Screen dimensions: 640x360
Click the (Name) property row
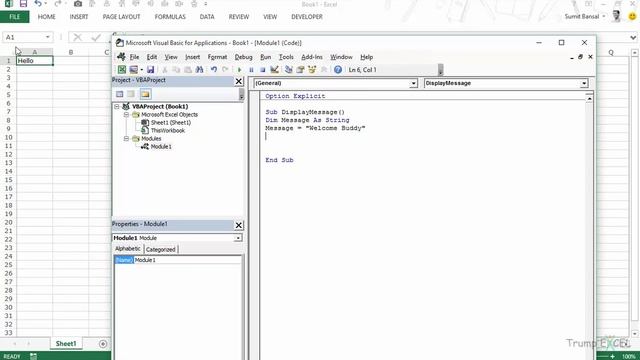178,260
